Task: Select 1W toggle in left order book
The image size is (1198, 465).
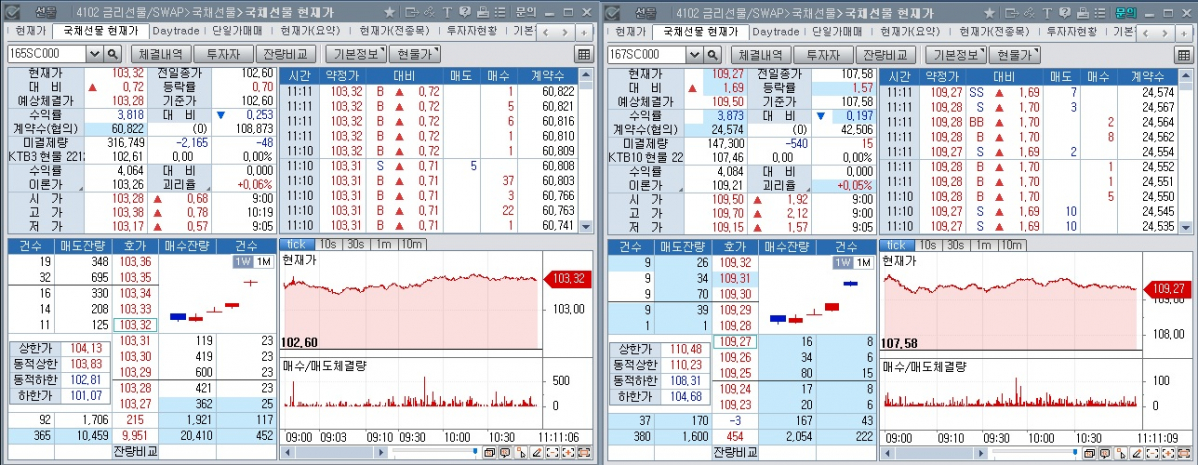Action: [x=243, y=261]
